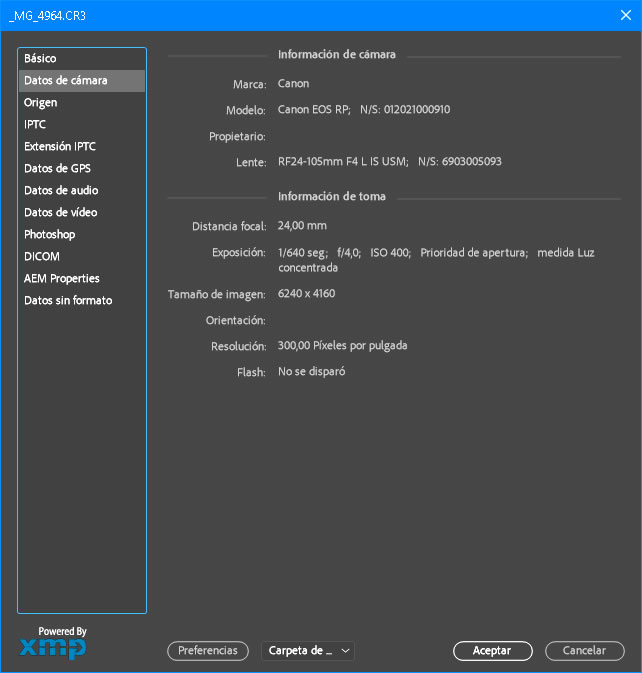
Task: Go to Extensión IPTC section
Action: [82, 146]
